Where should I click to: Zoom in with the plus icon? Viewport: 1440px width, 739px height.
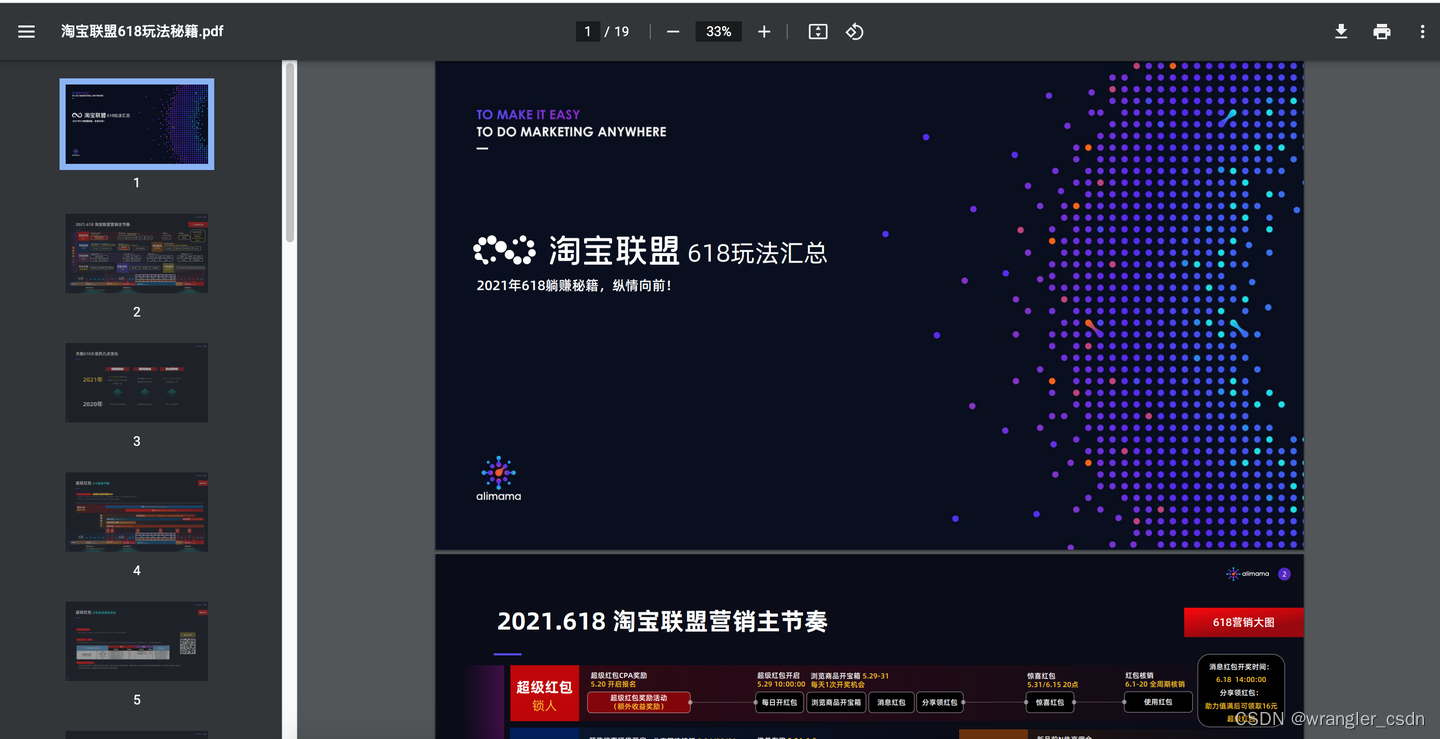tap(764, 32)
